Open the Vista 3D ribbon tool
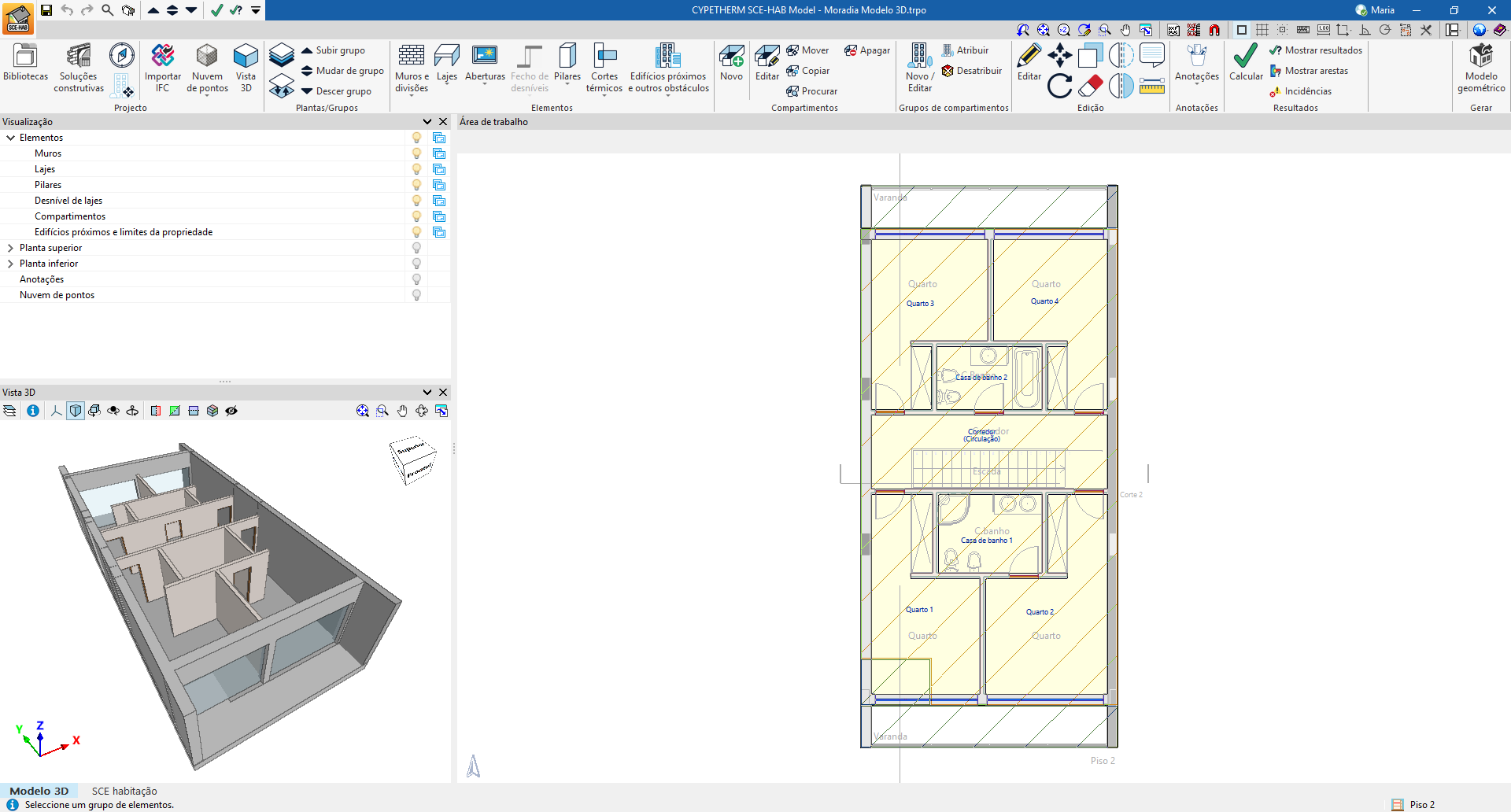The width and height of the screenshot is (1511, 812). coord(246,63)
